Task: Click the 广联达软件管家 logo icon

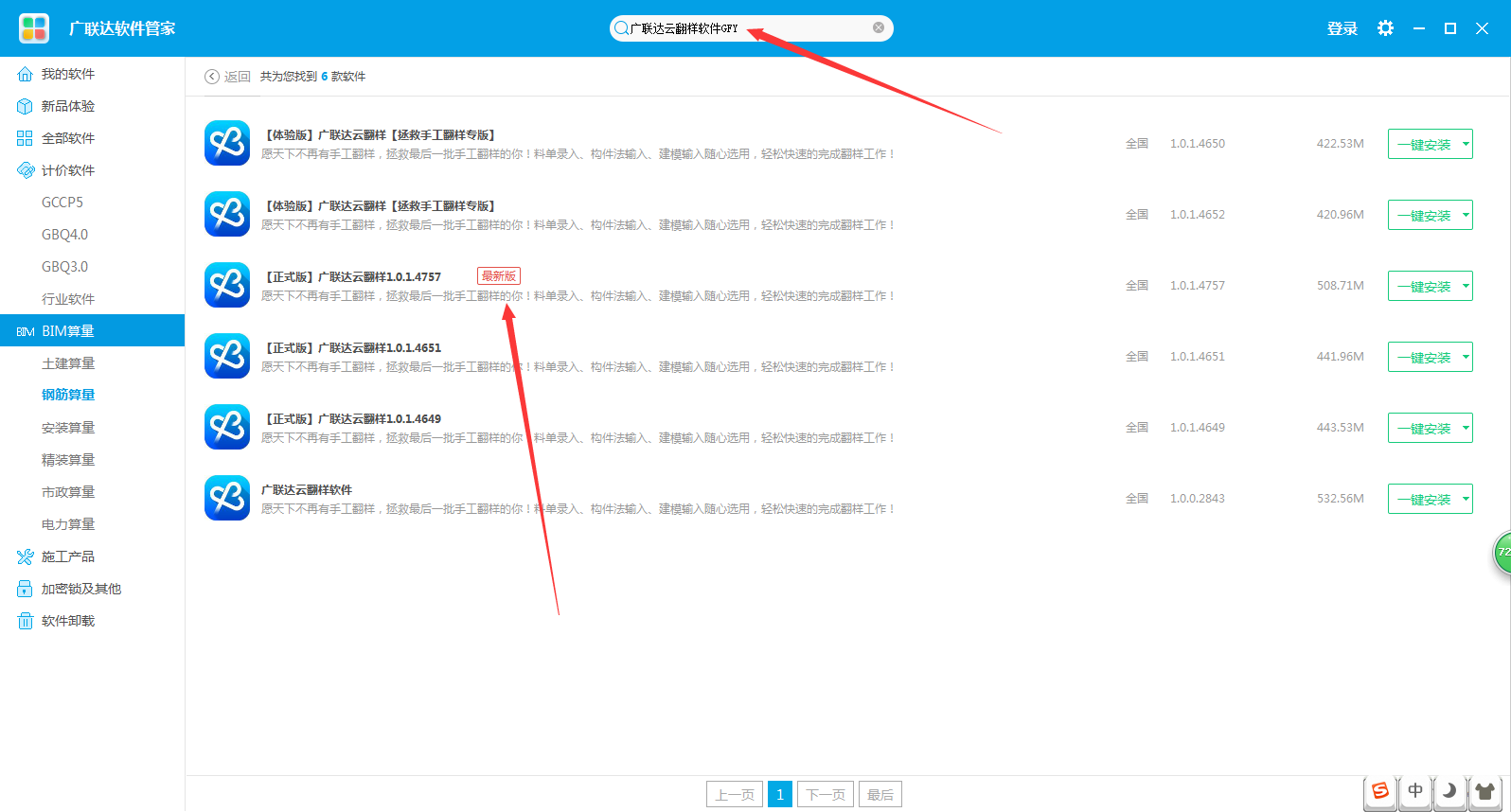Action: (34, 28)
